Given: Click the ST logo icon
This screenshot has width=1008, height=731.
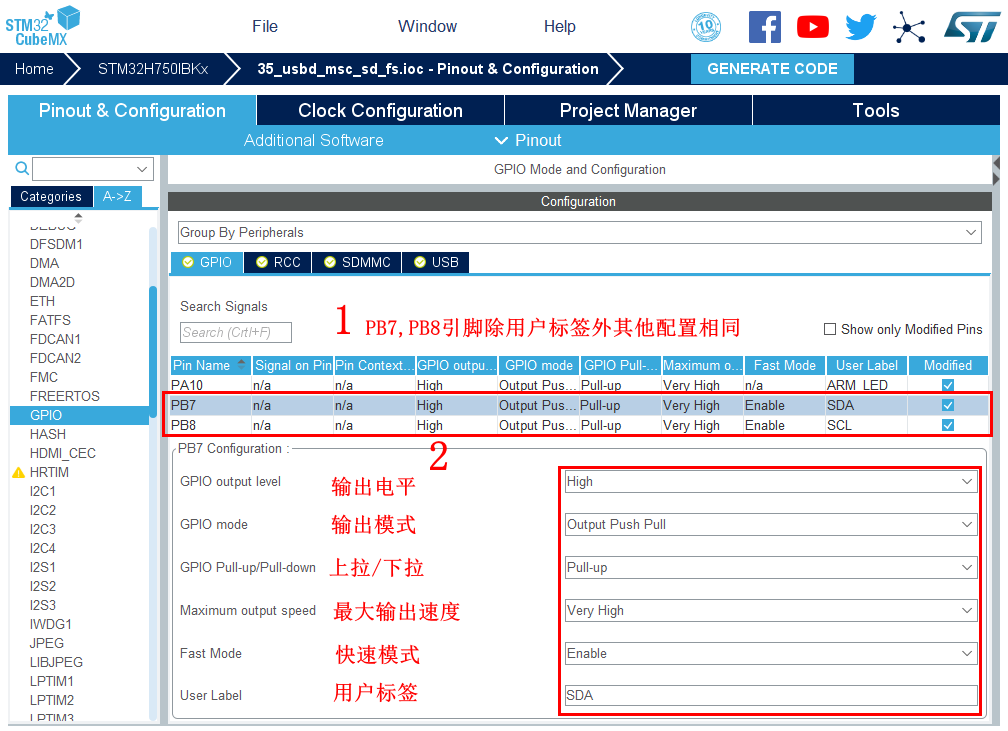Looking at the screenshot, I should [971, 27].
